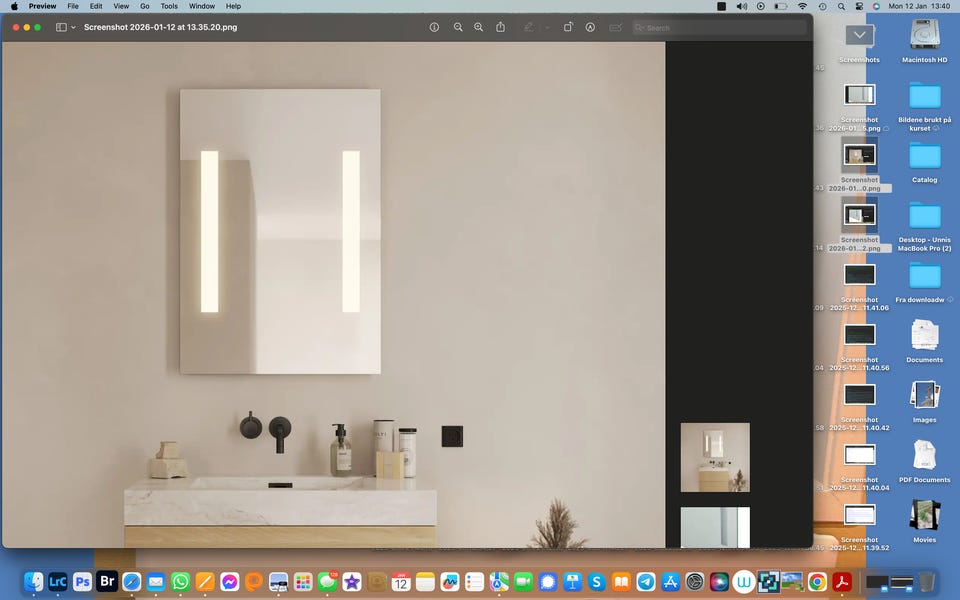
Task: Open Google Chrome from the Dock
Action: (817, 582)
